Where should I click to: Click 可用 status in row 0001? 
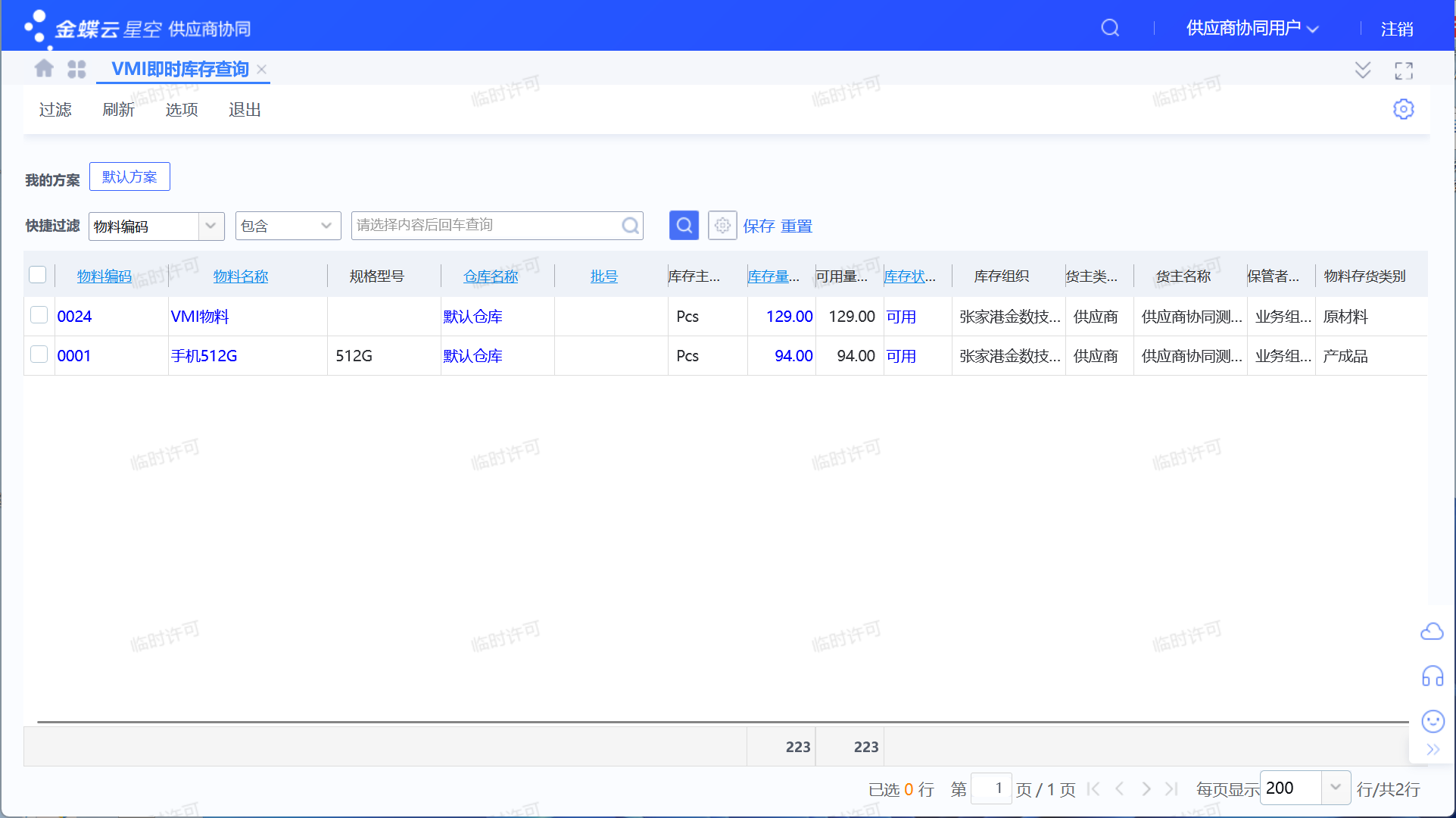point(901,356)
